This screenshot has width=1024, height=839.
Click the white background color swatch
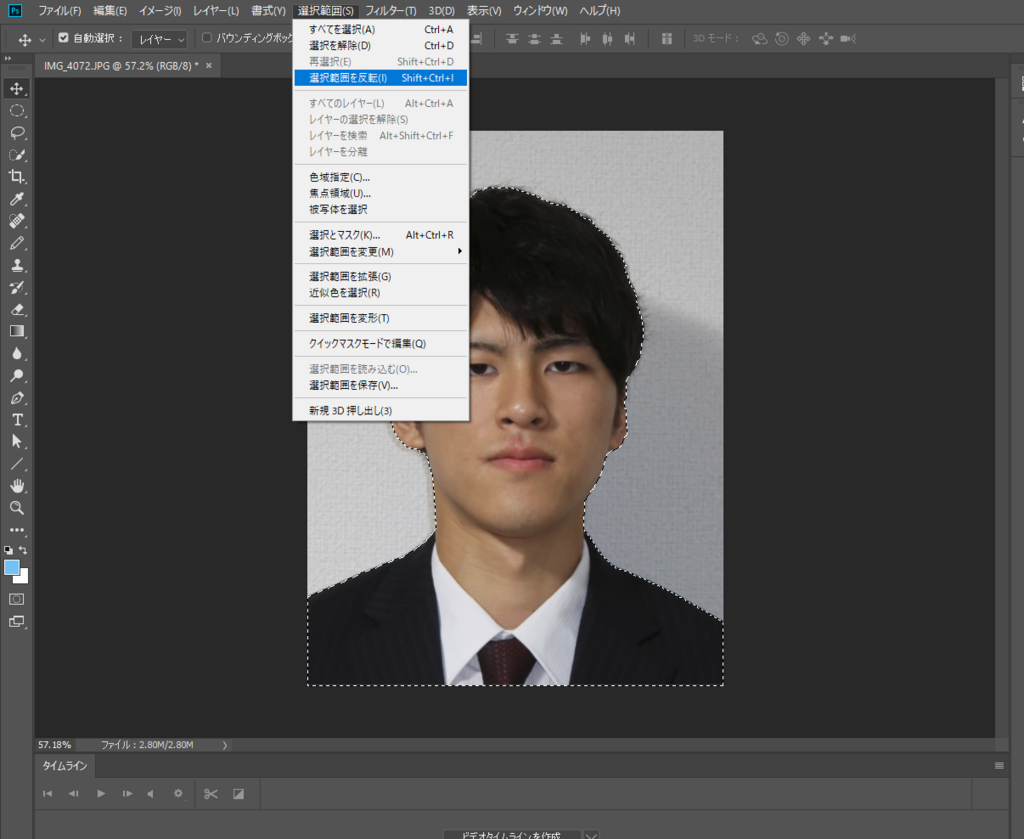(x=24, y=578)
